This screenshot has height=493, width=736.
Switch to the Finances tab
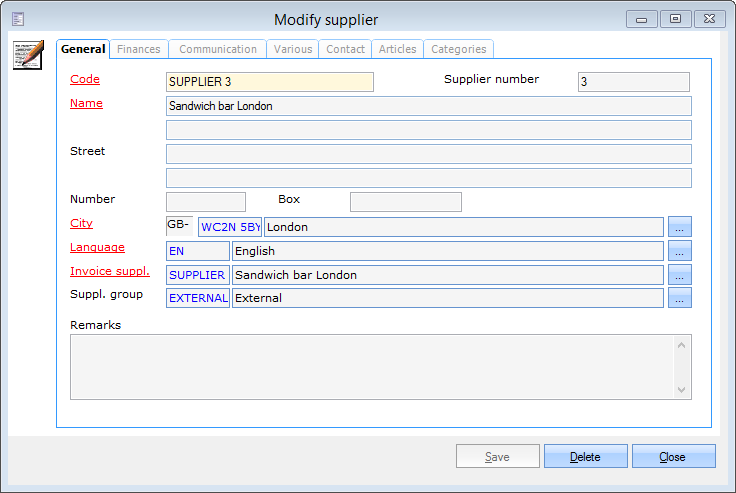pos(139,49)
